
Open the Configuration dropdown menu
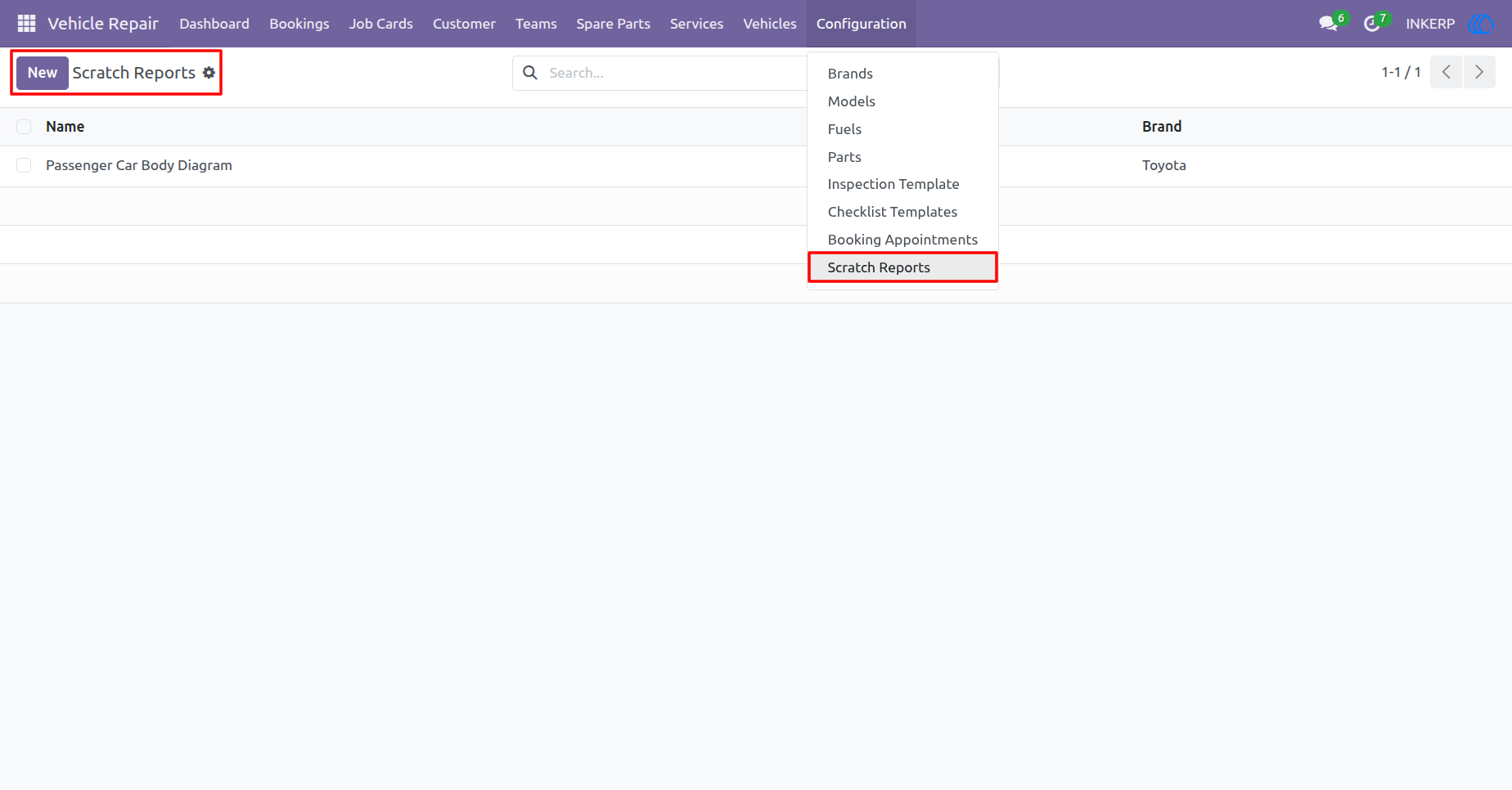coord(861,24)
